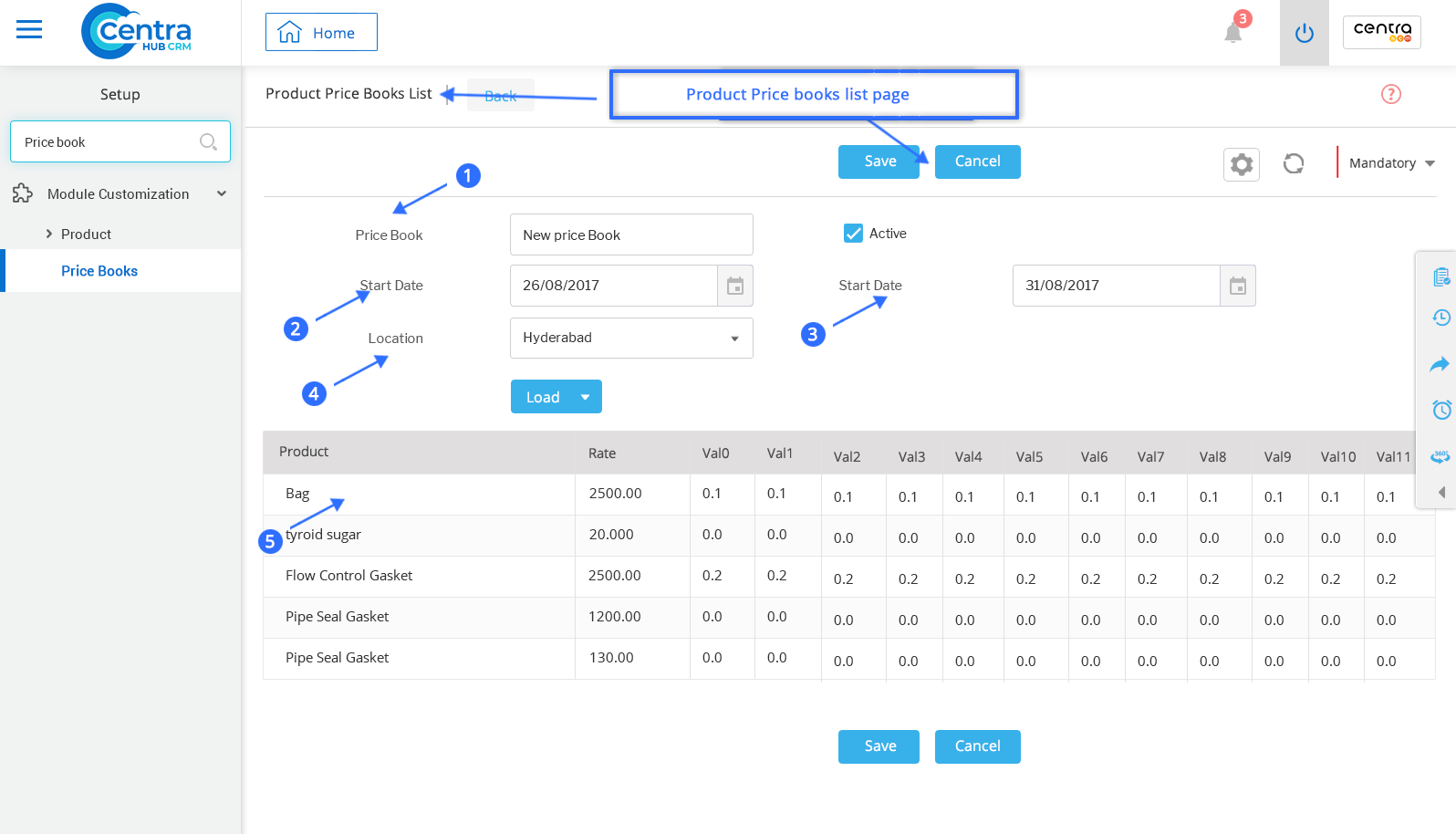Click the alarm reminder icon in side panel
Screen dimensions: 1456x834
(x=1441, y=409)
